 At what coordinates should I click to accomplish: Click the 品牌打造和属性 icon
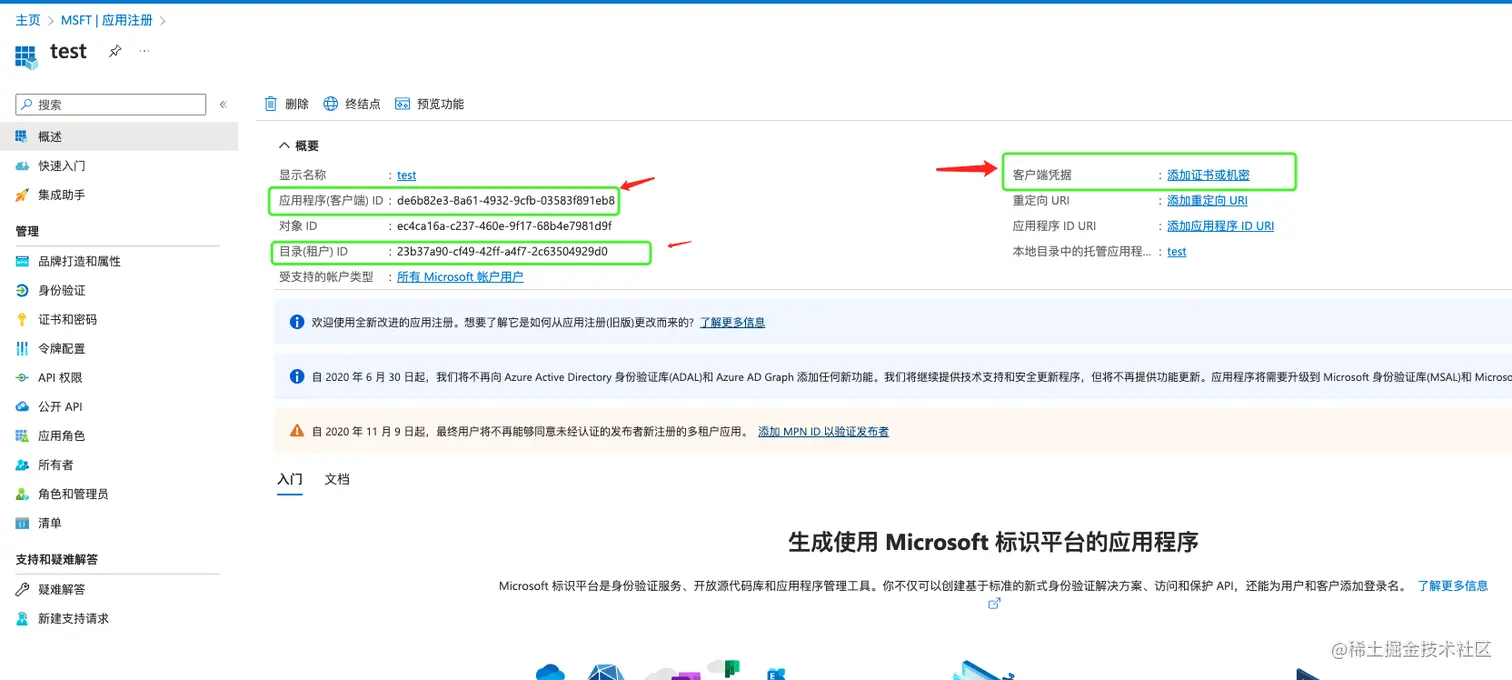pyautogui.click(x=22, y=261)
